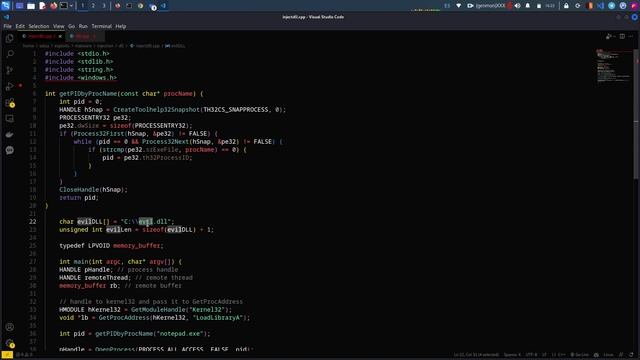
Task: Switch to workspace 2 in panel
Action: [93, 6]
